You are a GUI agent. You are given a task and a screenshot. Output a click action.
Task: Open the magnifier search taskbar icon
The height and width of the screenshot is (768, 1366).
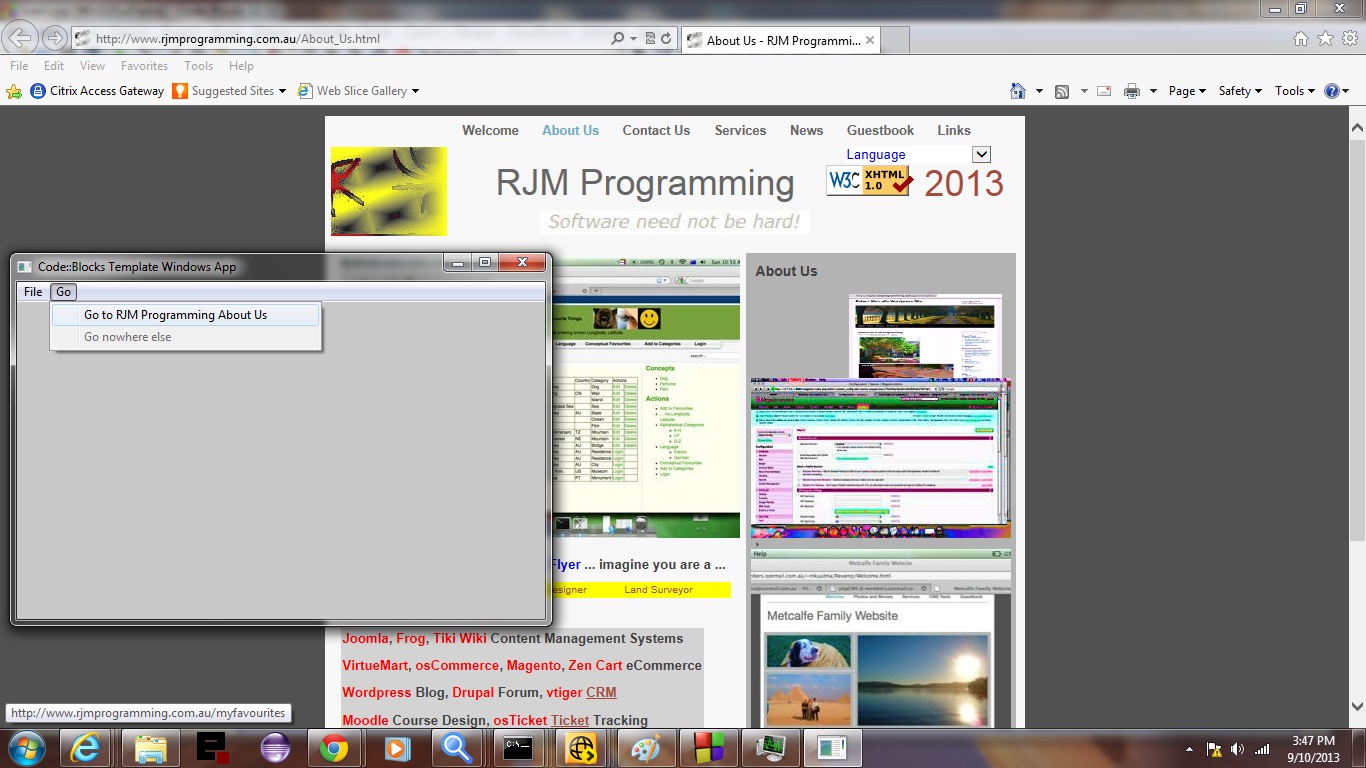pyautogui.click(x=458, y=748)
